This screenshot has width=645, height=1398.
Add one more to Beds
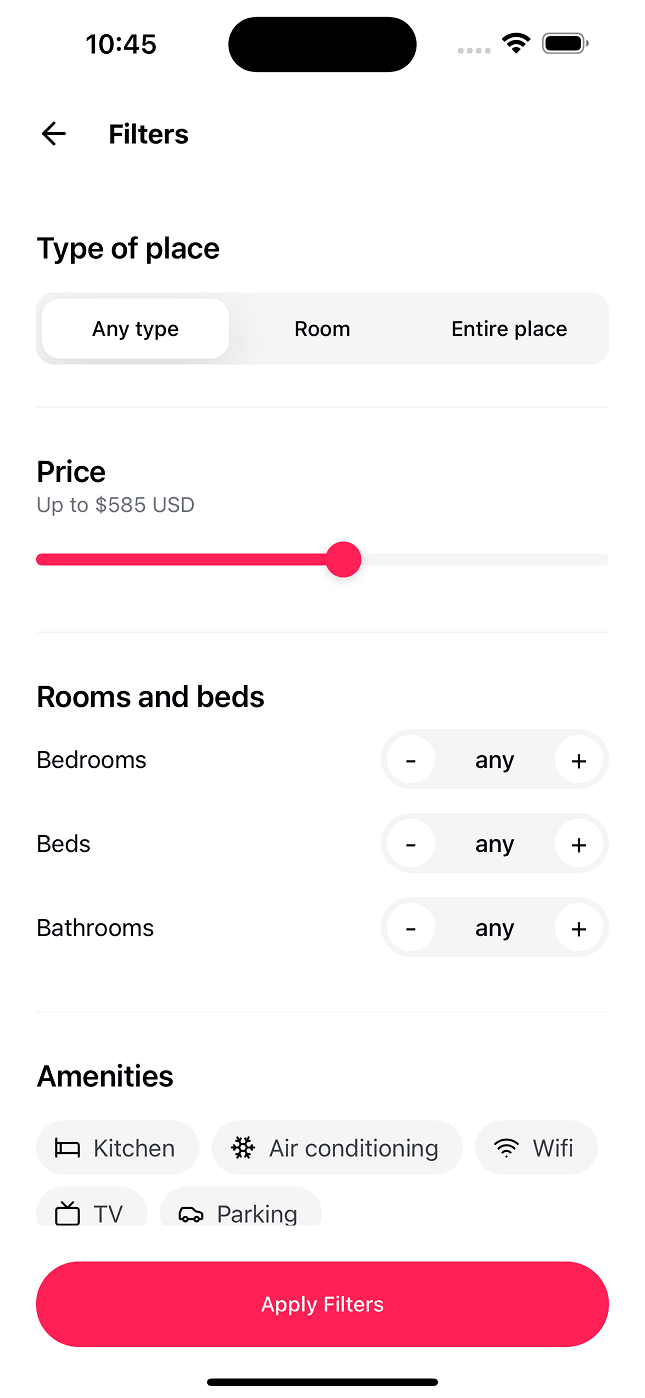[578, 845]
